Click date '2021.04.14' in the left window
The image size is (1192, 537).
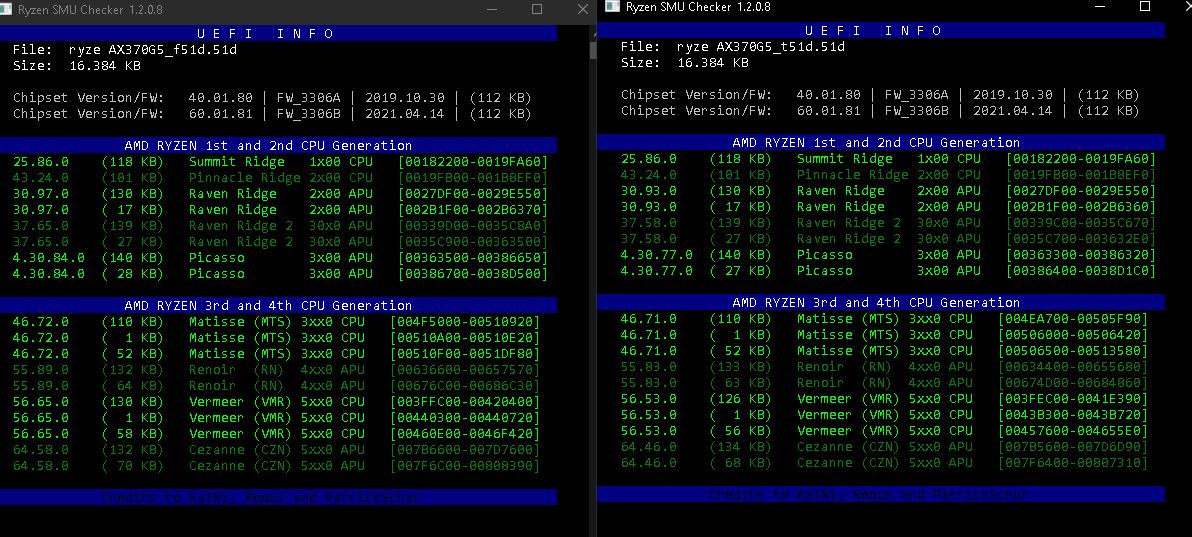click(x=404, y=114)
